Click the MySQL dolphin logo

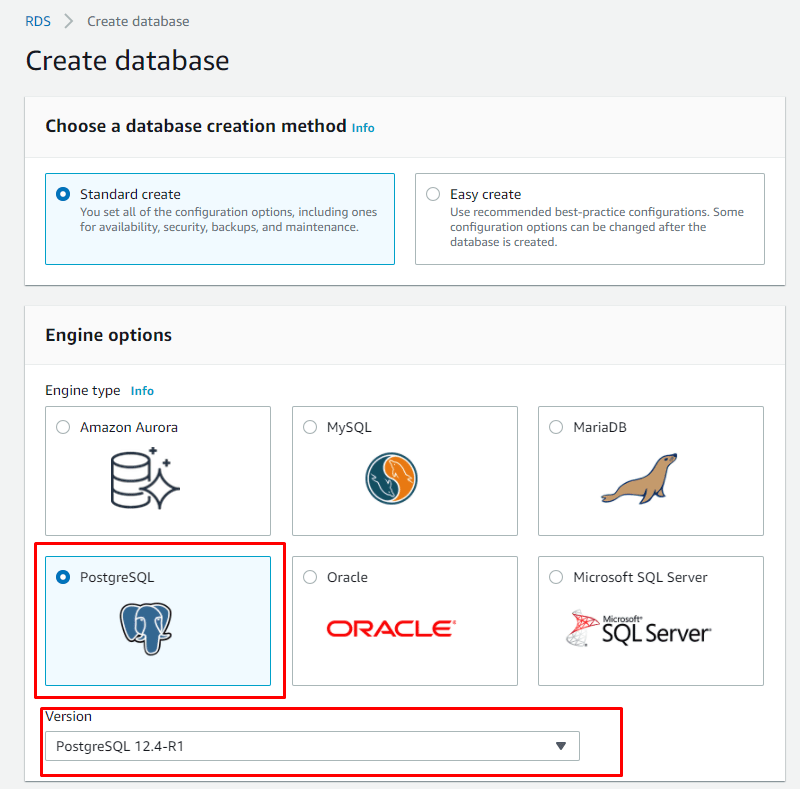tap(391, 478)
